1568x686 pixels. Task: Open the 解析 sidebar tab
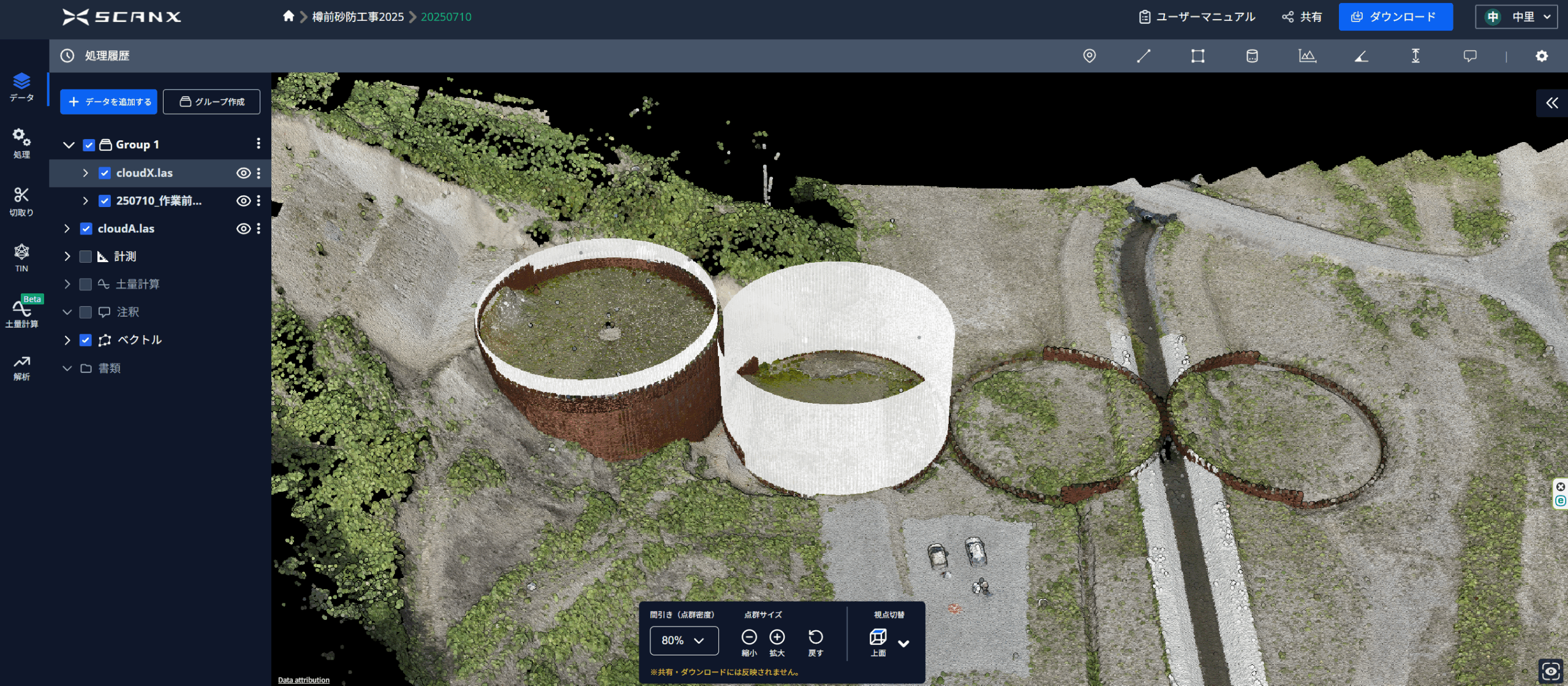coord(21,367)
